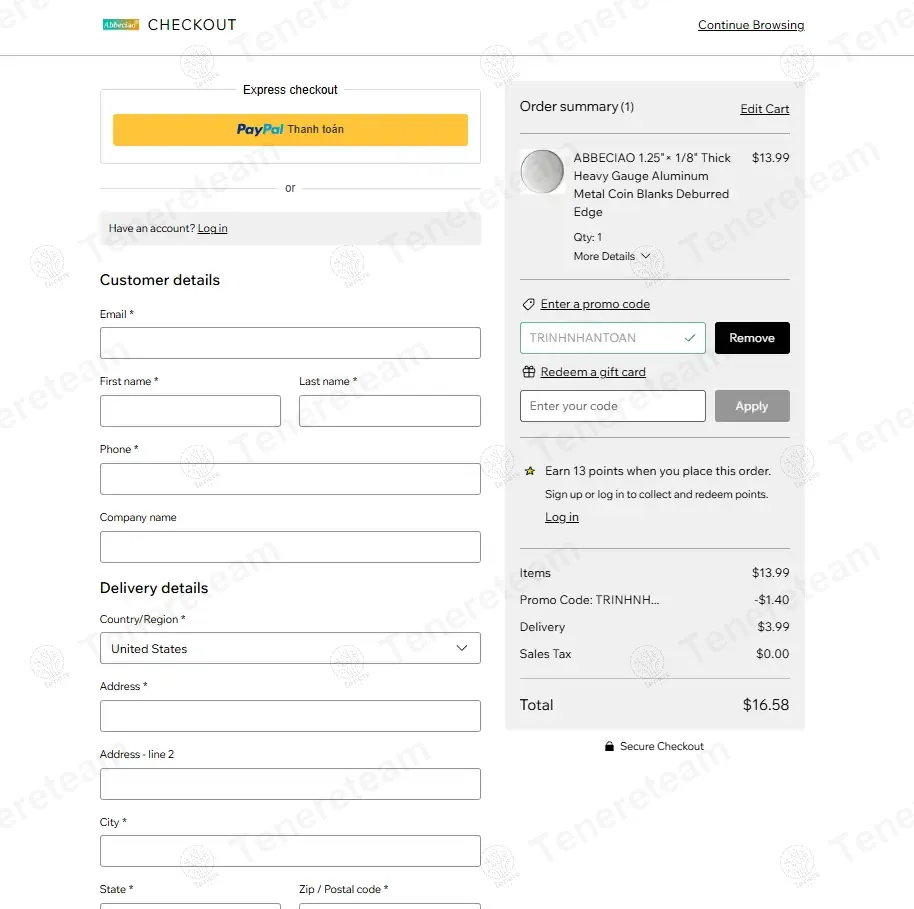Click the gift card code input

(x=613, y=406)
